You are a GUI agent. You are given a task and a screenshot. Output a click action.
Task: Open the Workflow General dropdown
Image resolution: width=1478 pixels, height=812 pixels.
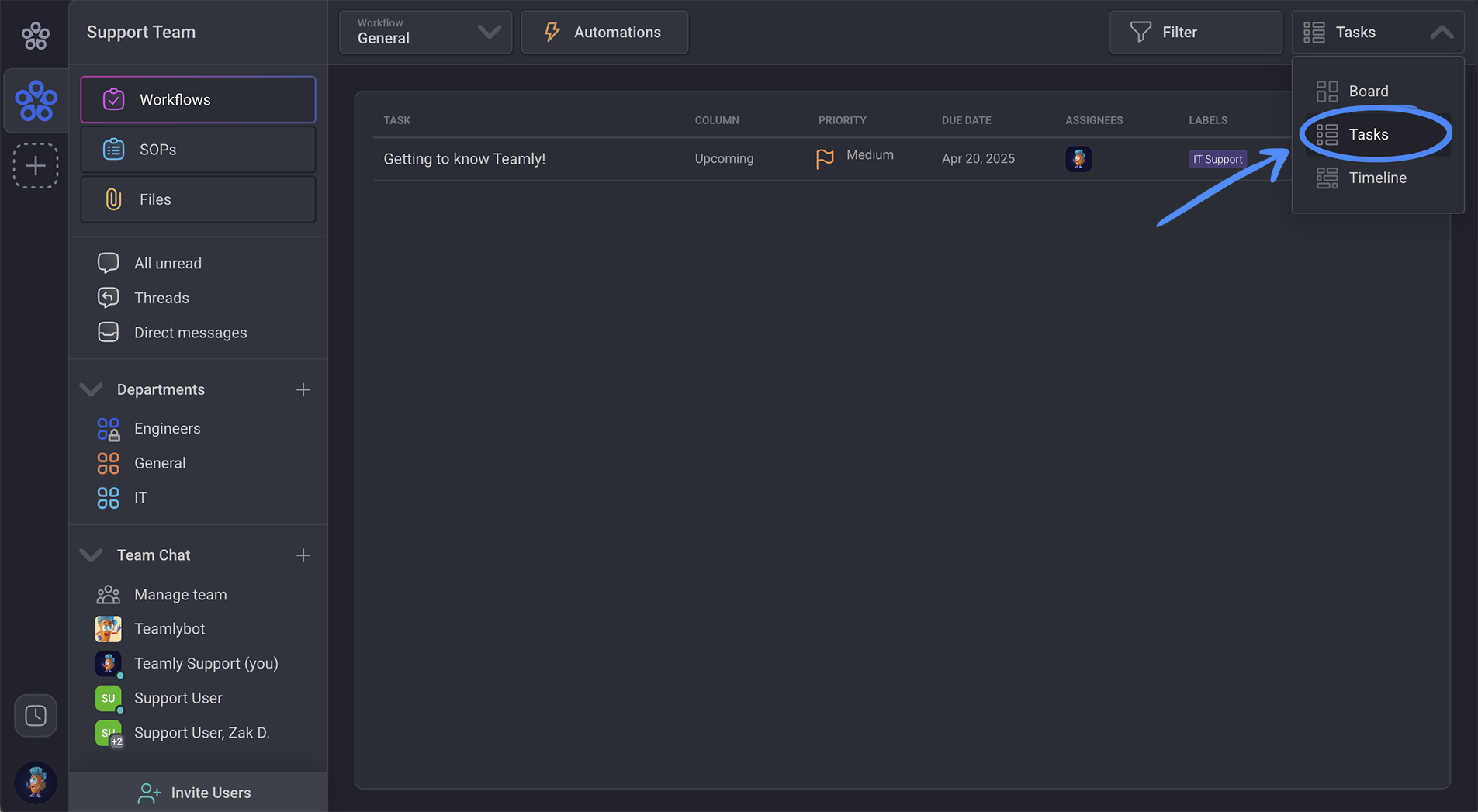point(425,32)
